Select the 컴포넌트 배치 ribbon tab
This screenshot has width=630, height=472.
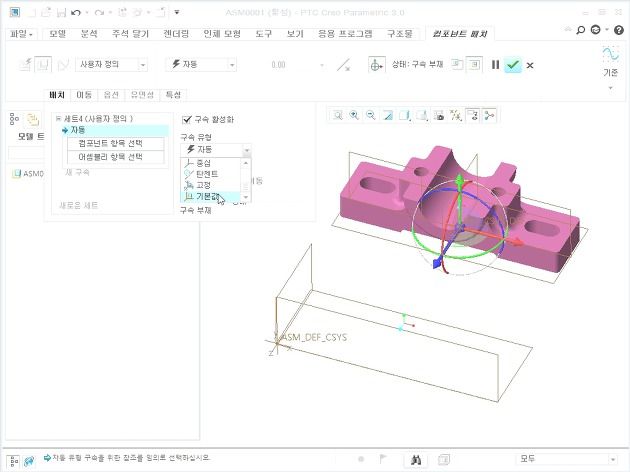460,34
